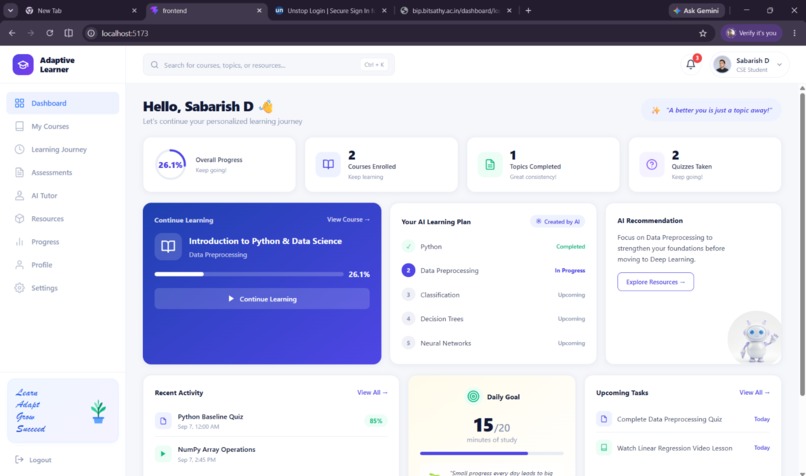Open the browser three-dot menu

click(x=794, y=33)
